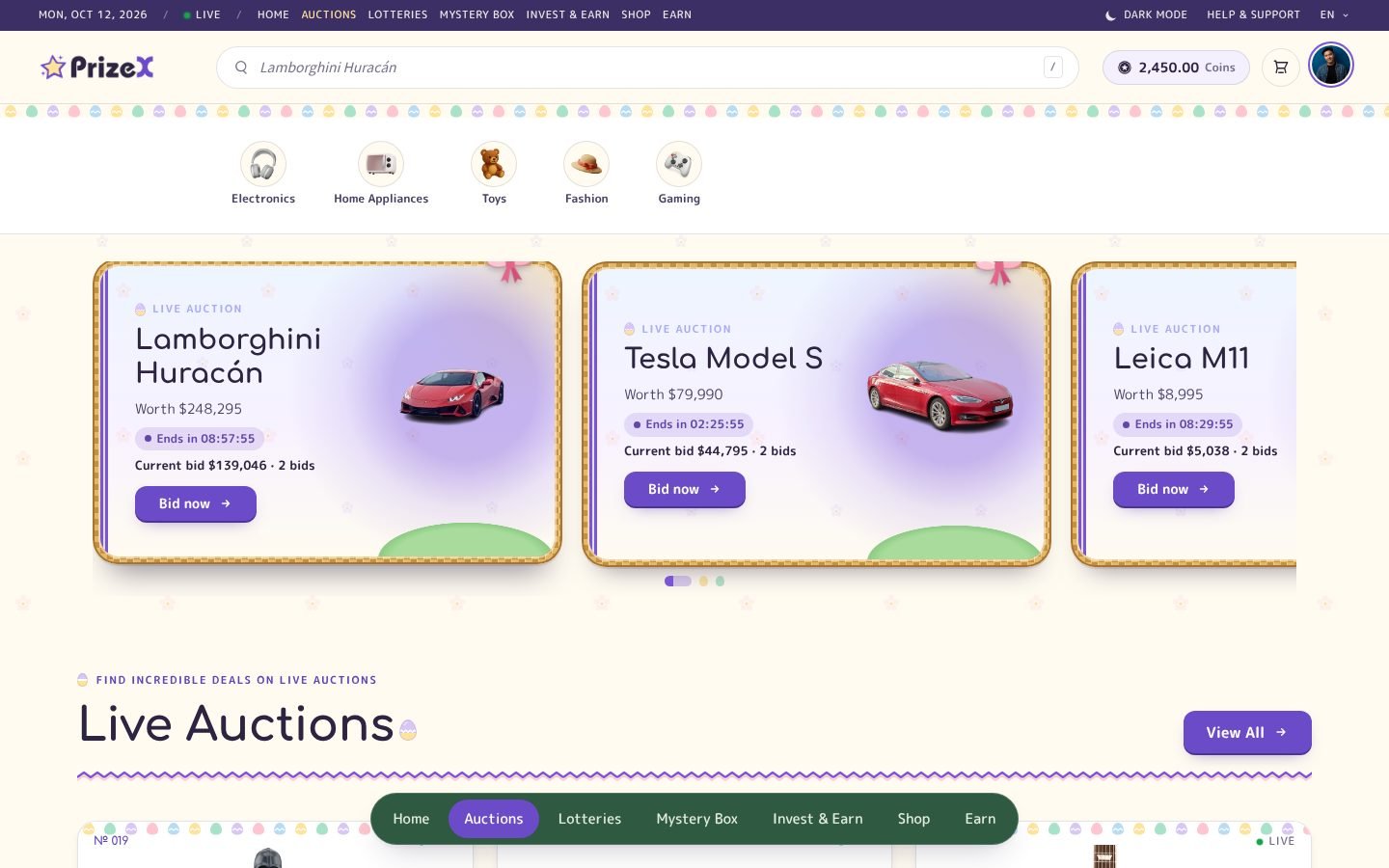Click the slash shortcut key badge
Viewport: 1389px width, 868px height.
tap(1052, 67)
